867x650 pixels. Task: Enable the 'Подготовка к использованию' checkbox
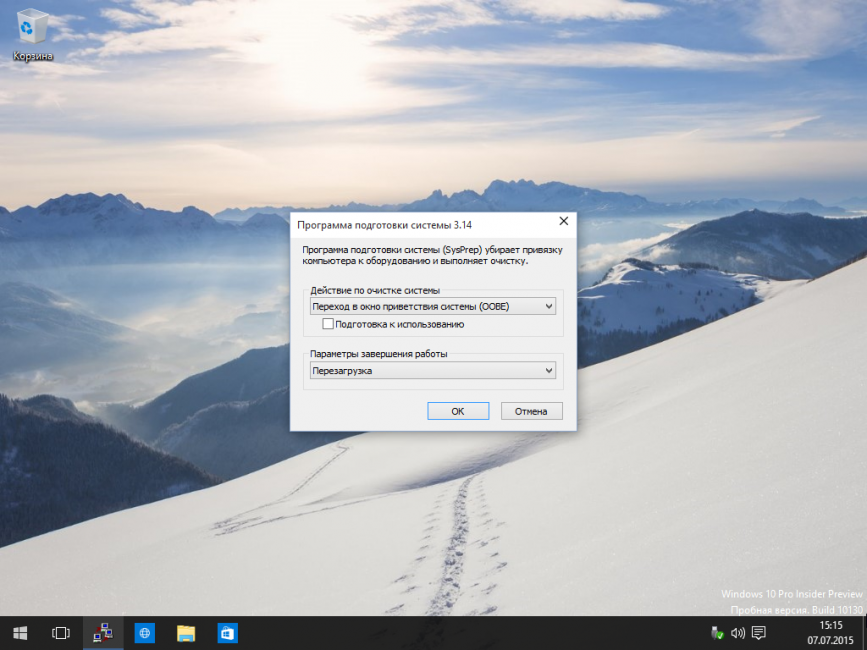pos(328,324)
